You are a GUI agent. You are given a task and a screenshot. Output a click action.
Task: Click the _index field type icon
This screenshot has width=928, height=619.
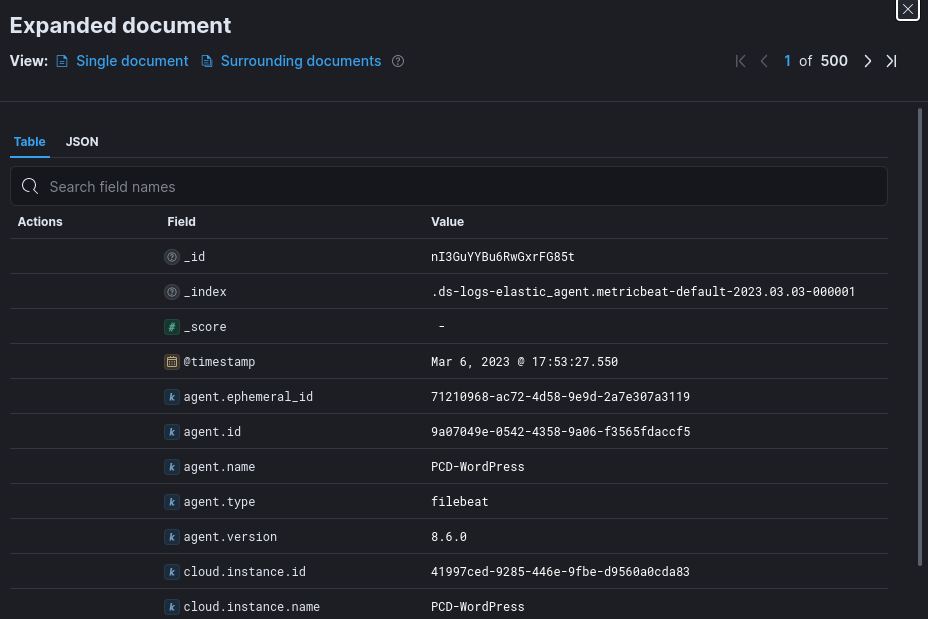pos(172,292)
